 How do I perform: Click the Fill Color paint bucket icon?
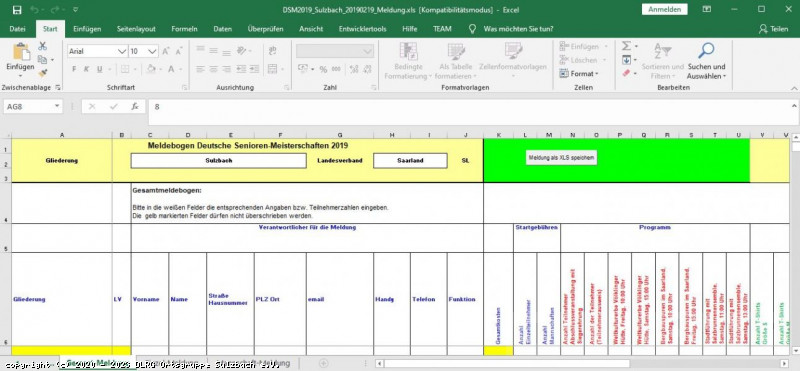(151, 69)
